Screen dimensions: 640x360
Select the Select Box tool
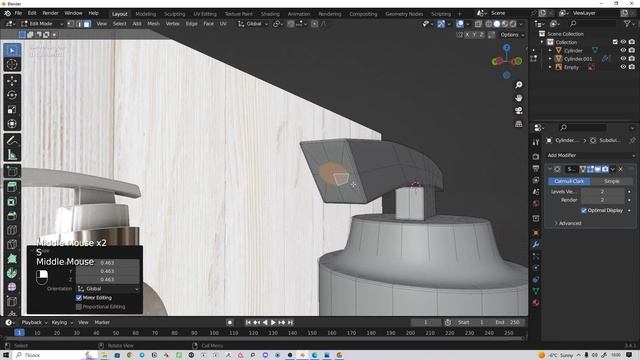click(12, 50)
